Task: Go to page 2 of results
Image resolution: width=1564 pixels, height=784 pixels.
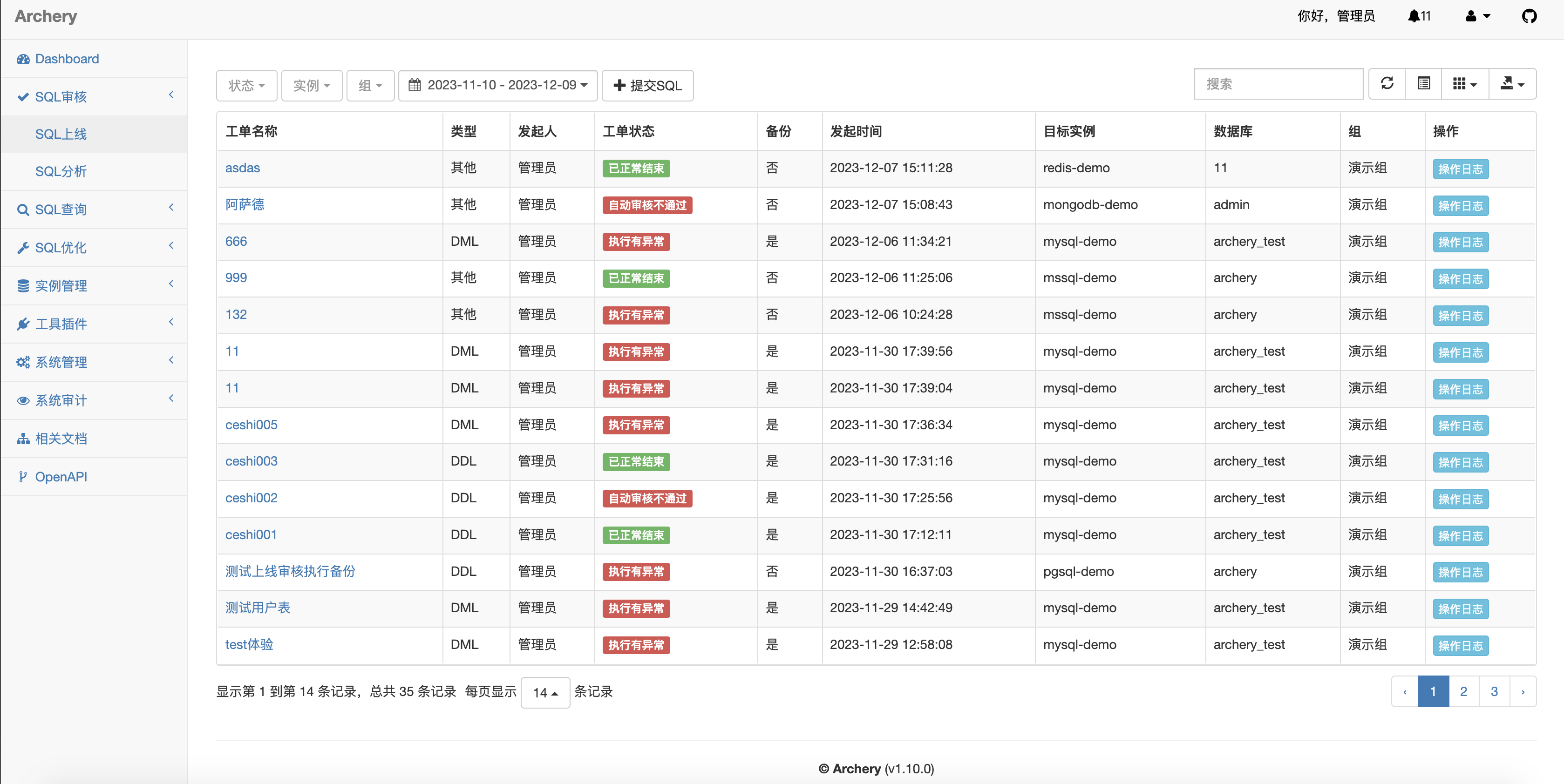Action: tap(1463, 692)
